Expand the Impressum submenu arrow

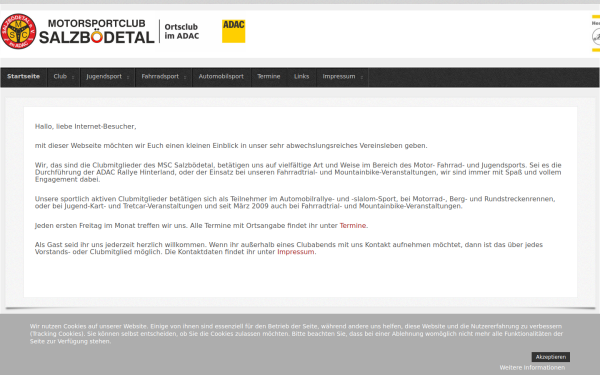tap(362, 77)
